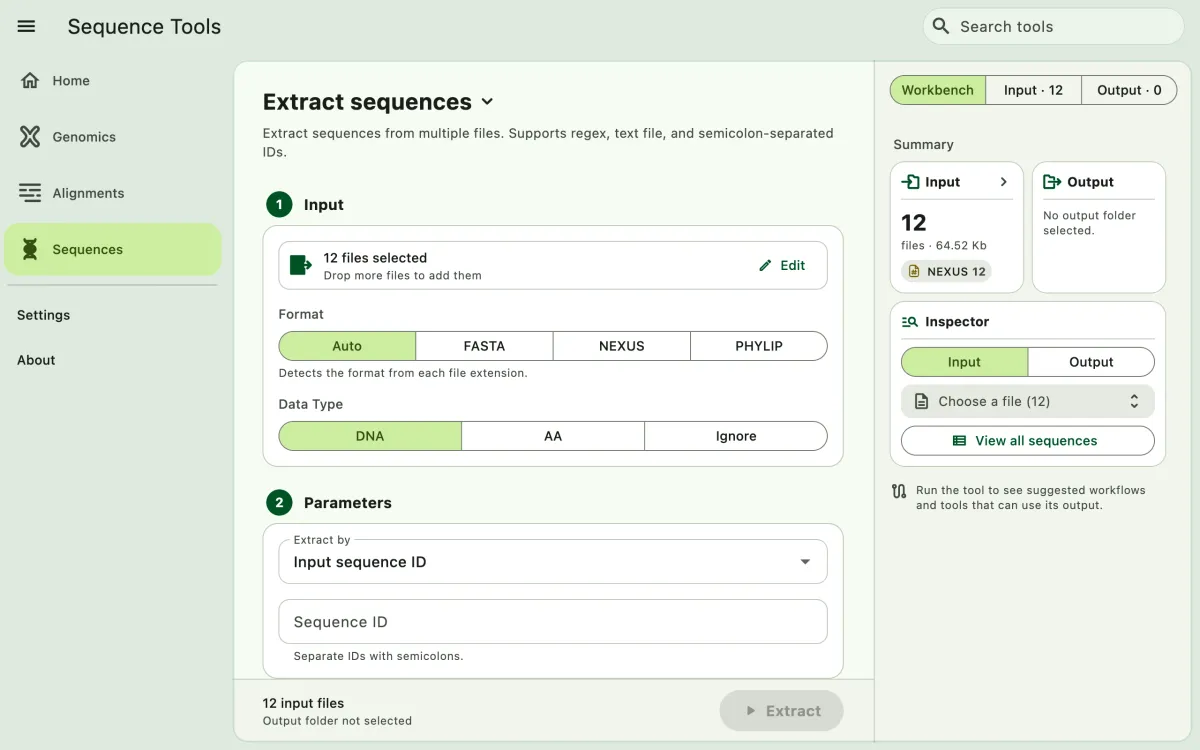Screen dimensions: 1200x750
Task: Click the Sequence Tools title
Action: coord(144,27)
